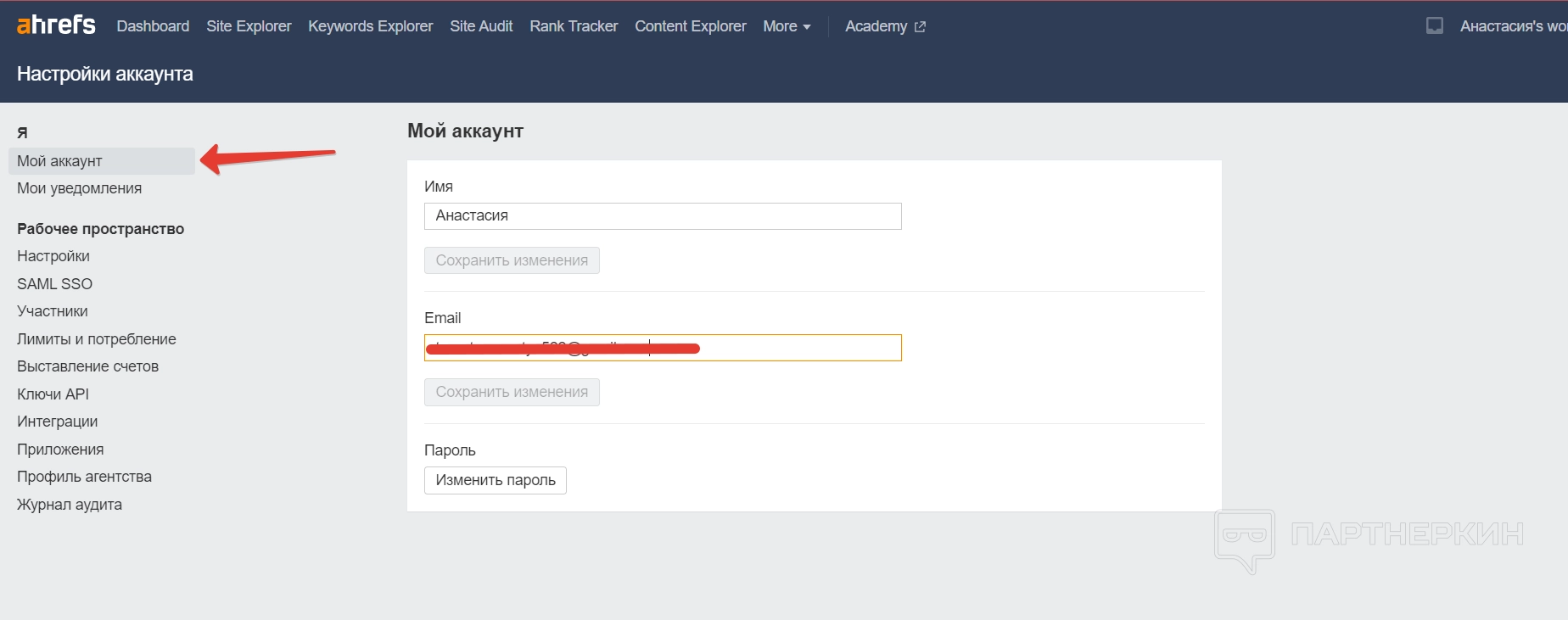
Task: Open Мои уведомления settings
Action: pyautogui.click(x=79, y=188)
